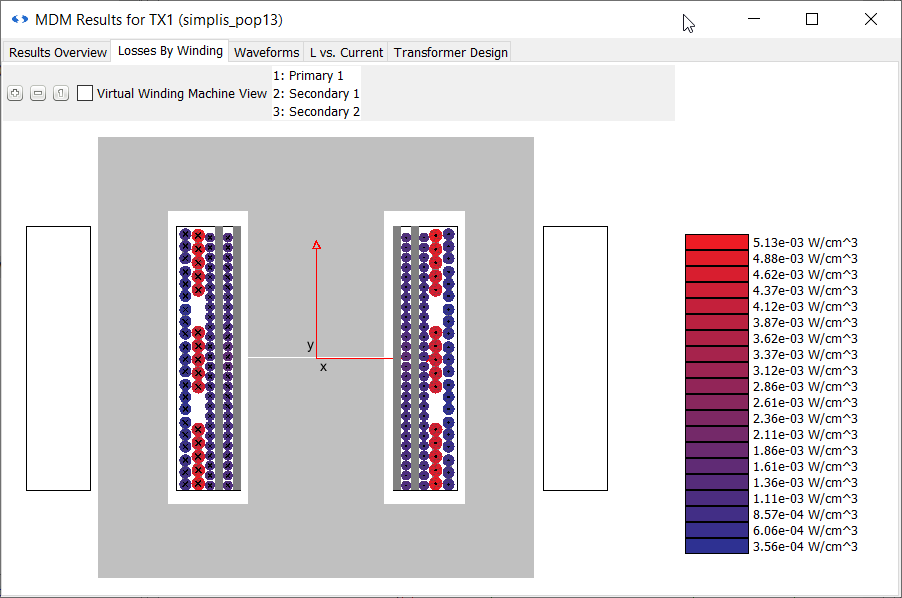
Task: Select the Losses By Winding tab
Action: (x=170, y=51)
